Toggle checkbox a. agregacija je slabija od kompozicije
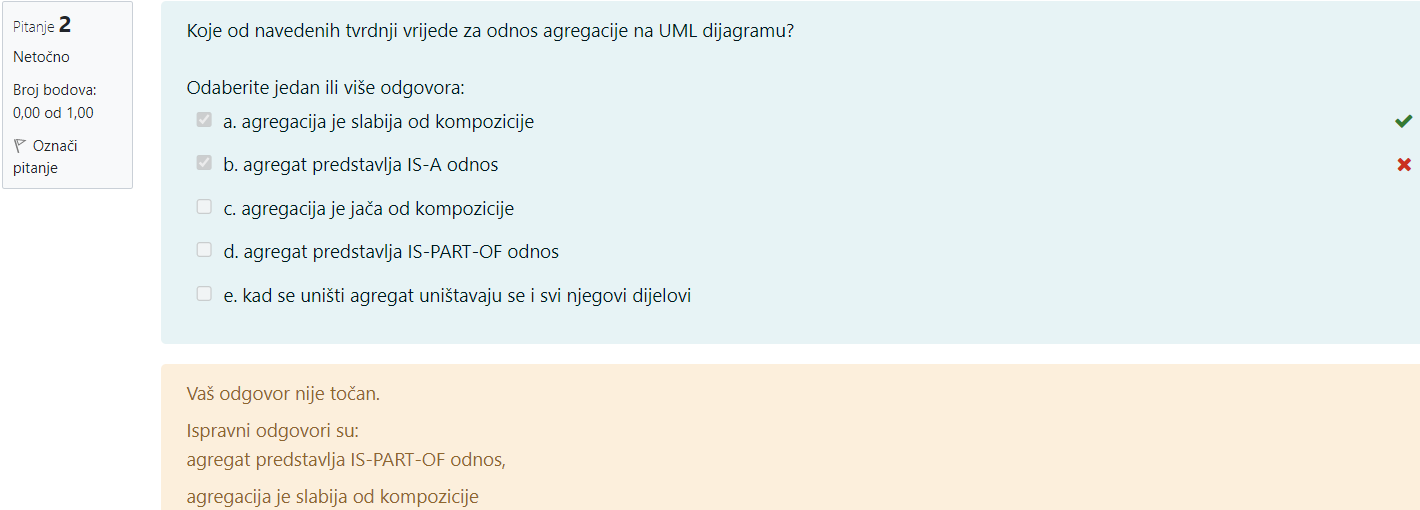 [204, 120]
